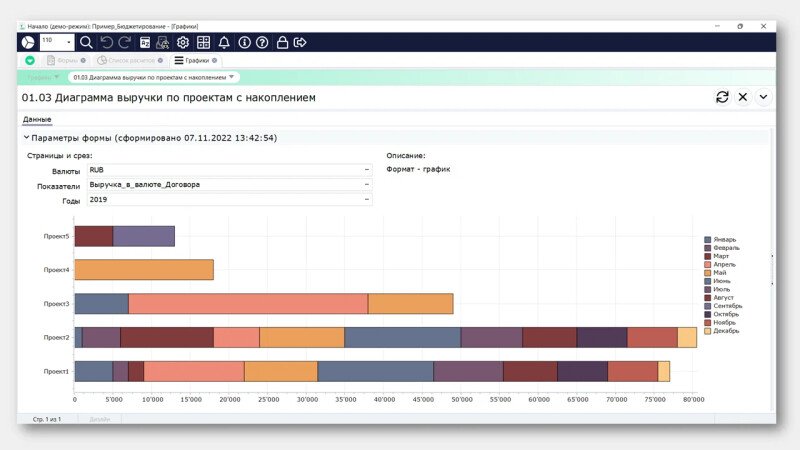Click Декабрь legend color swatch
Image resolution: width=800 pixels, height=450 pixels.
[x=708, y=331]
